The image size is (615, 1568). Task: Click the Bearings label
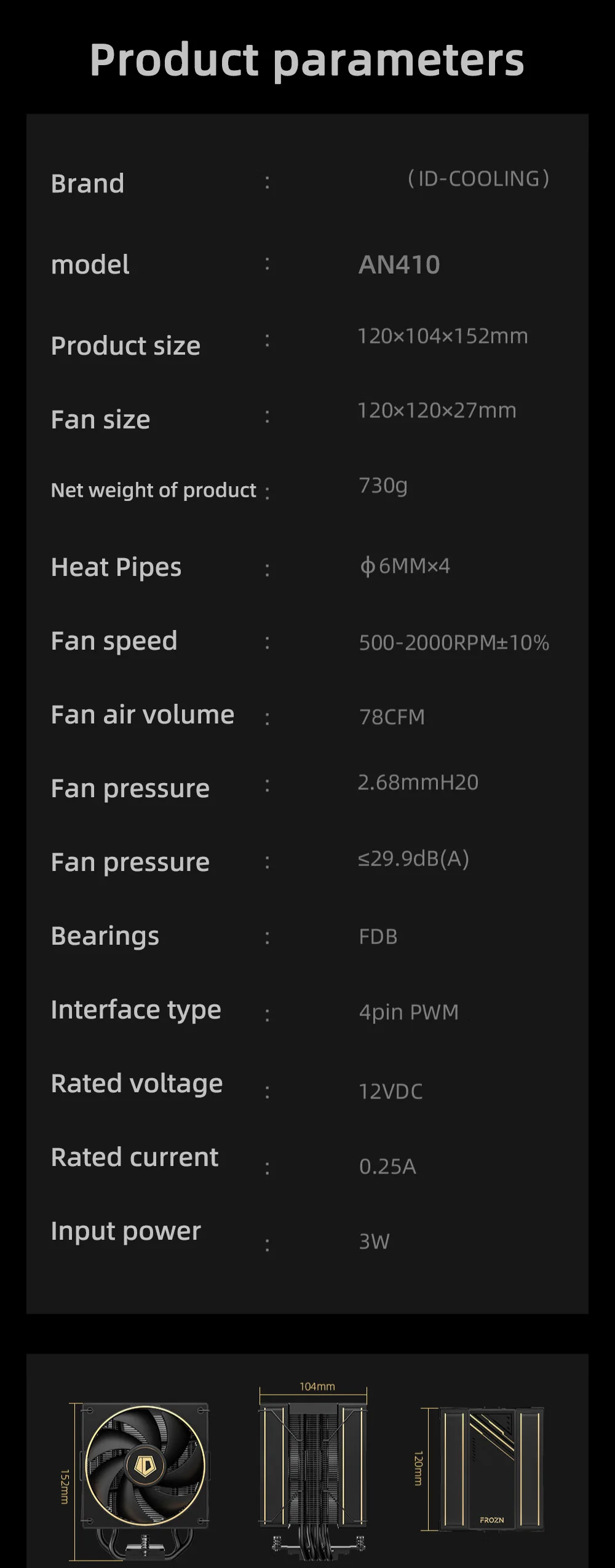point(105,936)
